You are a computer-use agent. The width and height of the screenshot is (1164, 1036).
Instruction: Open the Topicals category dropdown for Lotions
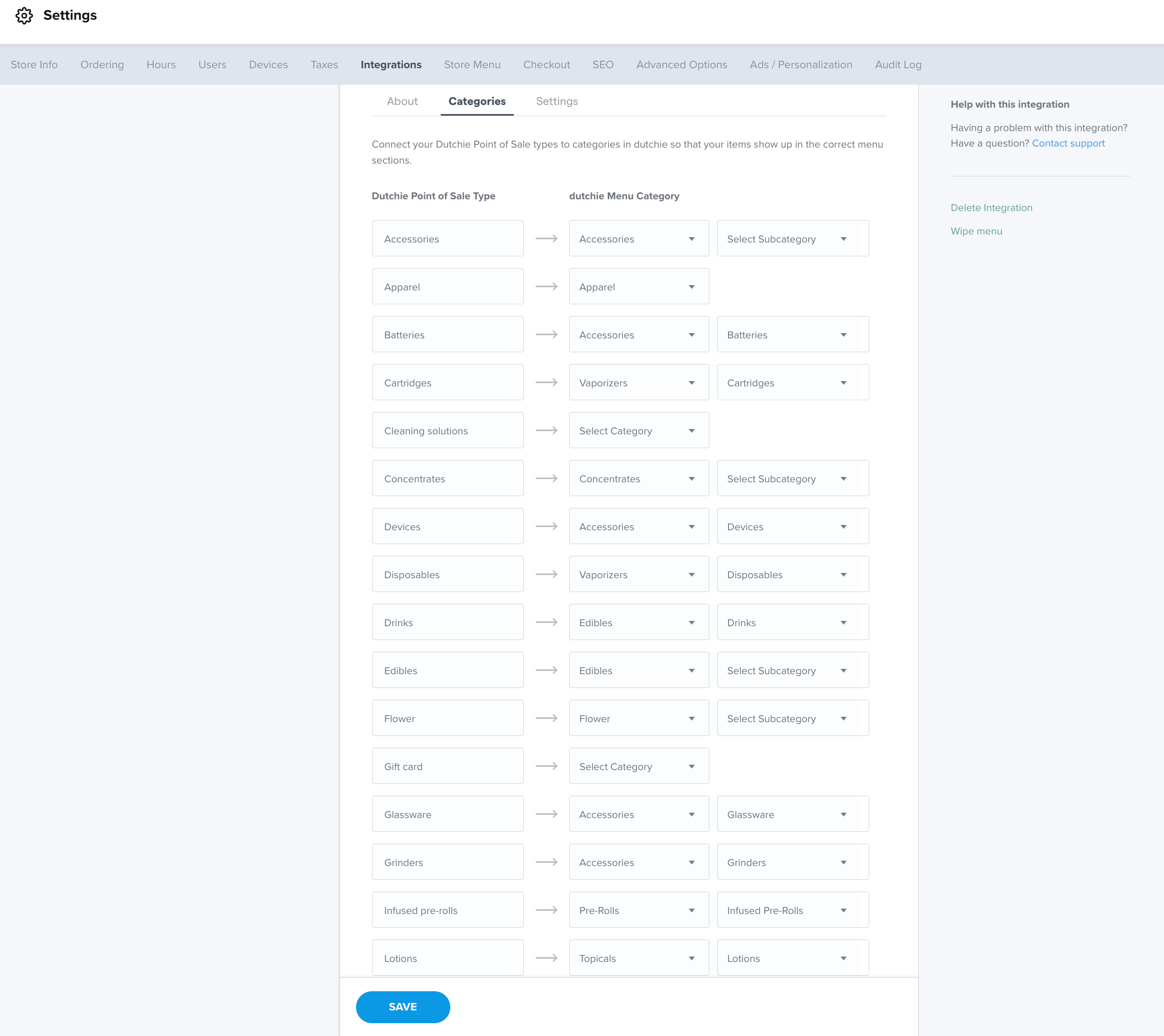(x=639, y=958)
